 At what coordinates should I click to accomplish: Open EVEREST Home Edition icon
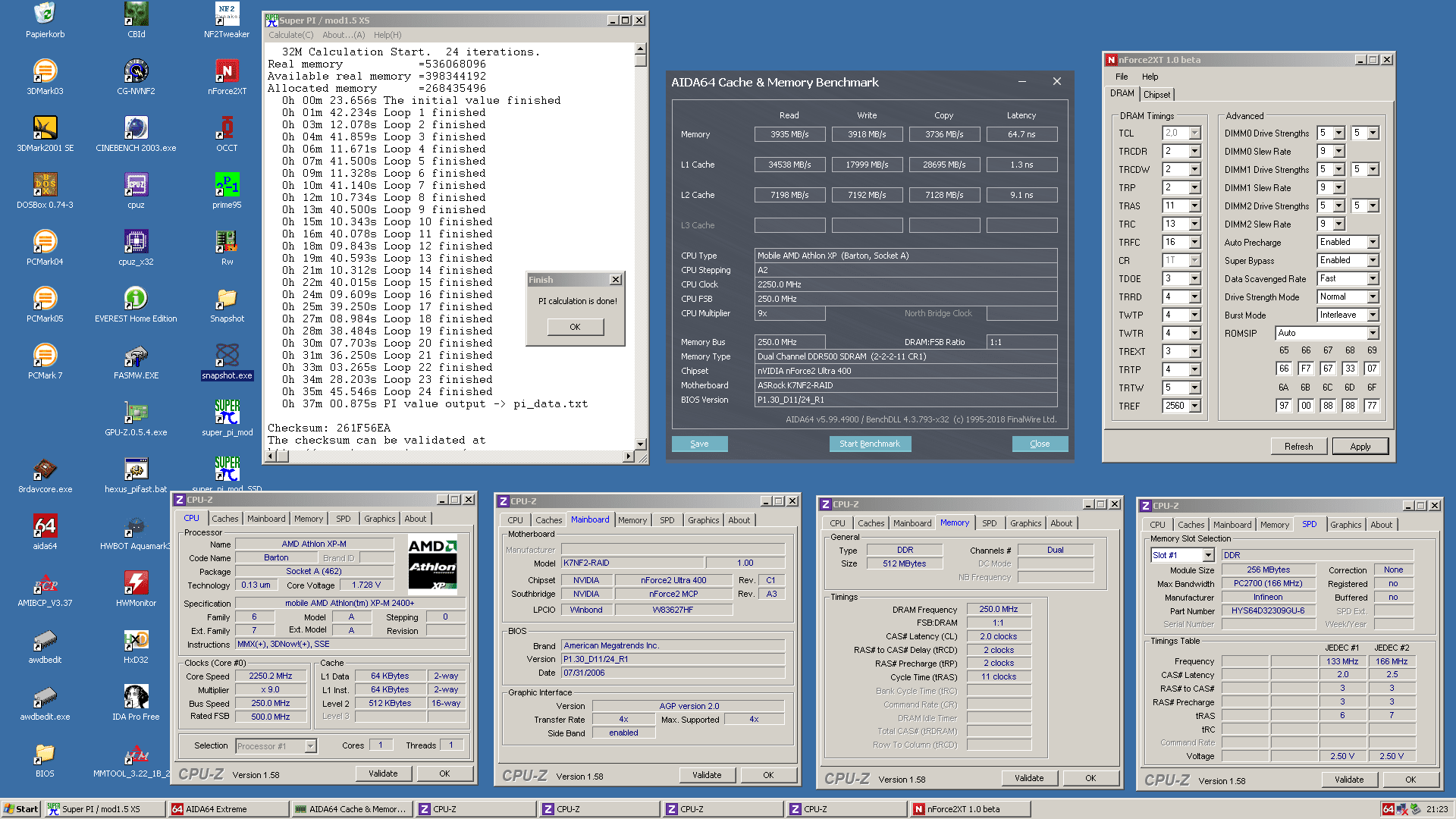tap(136, 305)
